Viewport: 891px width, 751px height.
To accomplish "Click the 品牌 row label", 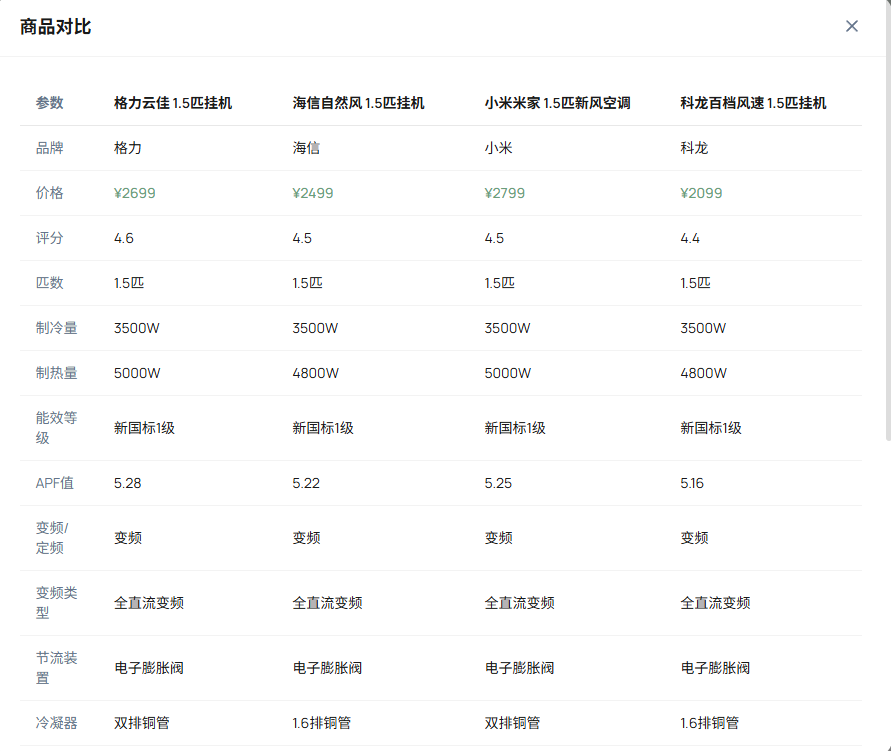I will point(49,148).
